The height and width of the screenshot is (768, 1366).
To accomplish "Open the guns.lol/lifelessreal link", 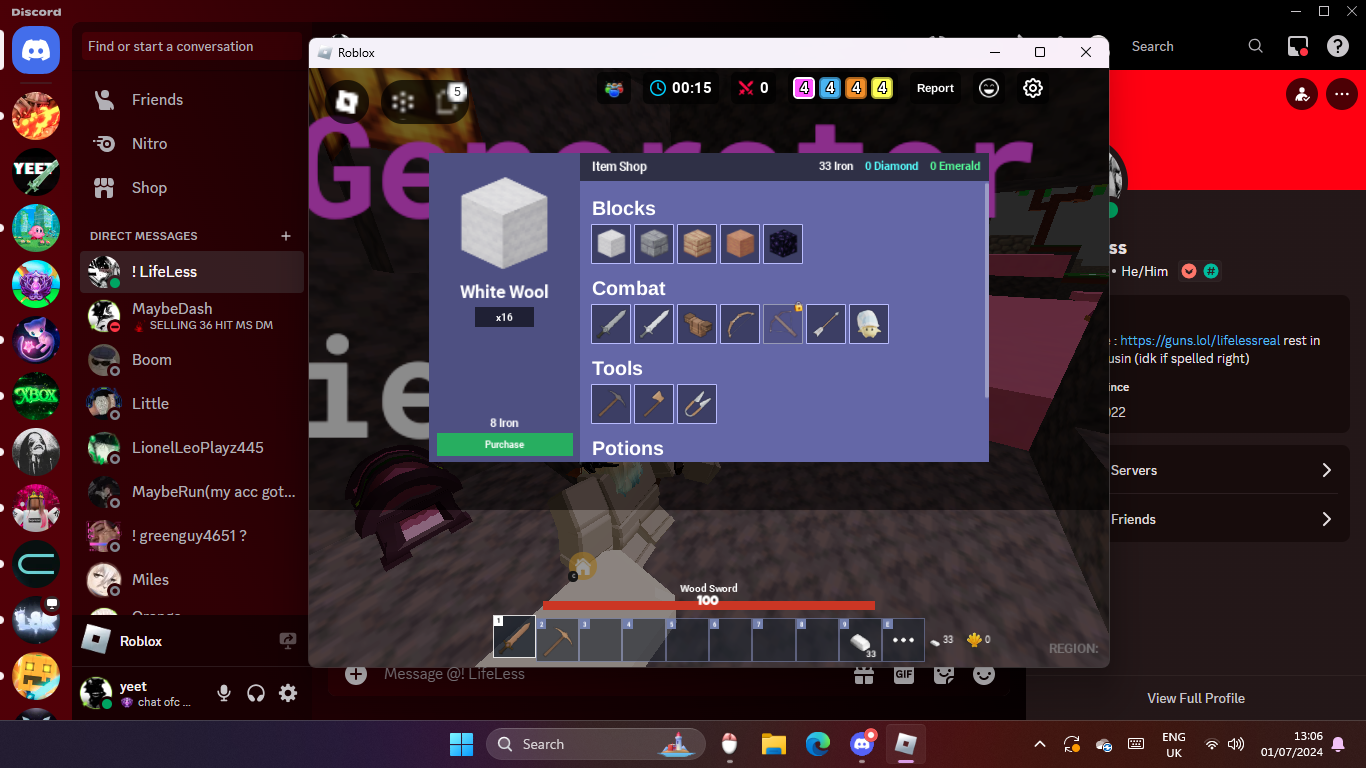I will coord(1200,340).
